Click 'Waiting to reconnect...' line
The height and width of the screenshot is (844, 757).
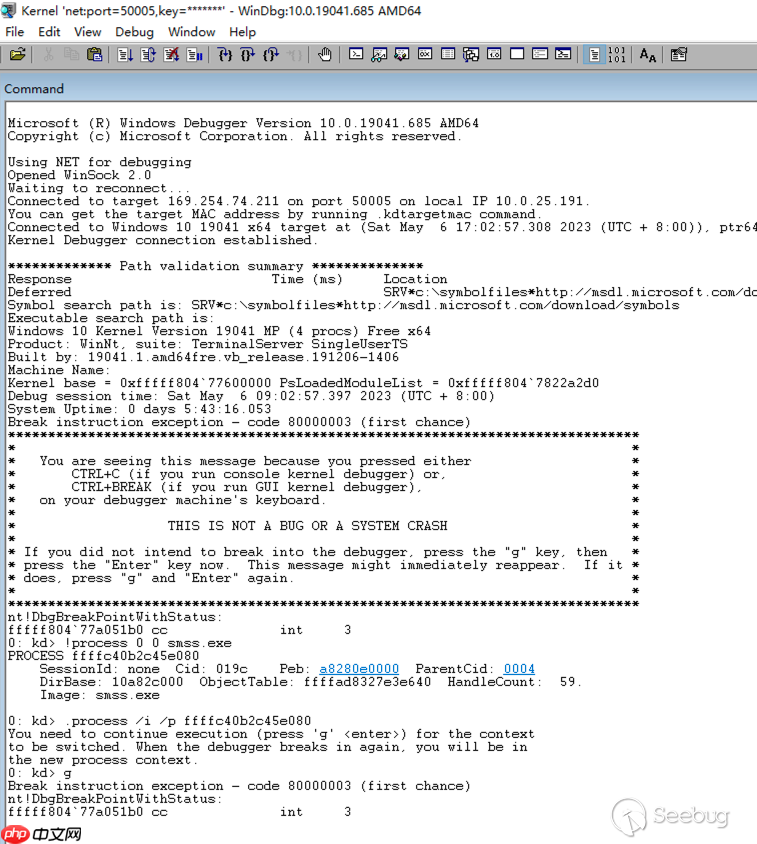coord(99,188)
